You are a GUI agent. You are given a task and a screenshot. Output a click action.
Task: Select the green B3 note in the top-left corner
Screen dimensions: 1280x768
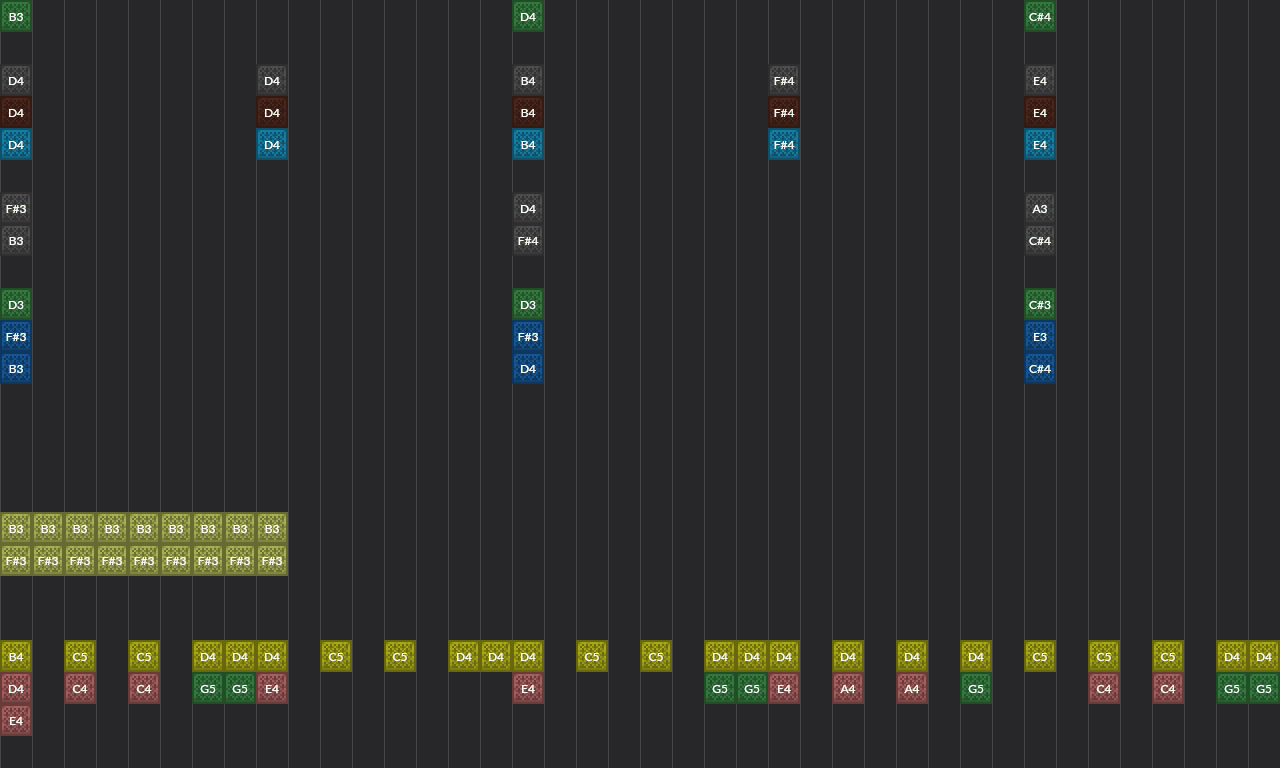pos(16,16)
